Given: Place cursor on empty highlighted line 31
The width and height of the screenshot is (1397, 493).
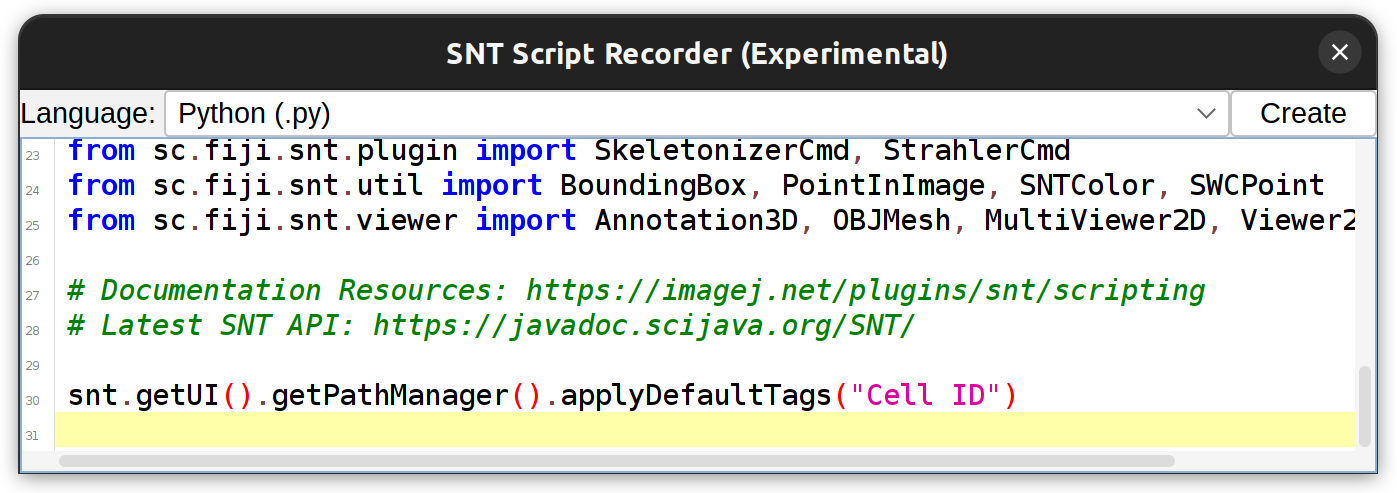Looking at the screenshot, I should 705,430.
